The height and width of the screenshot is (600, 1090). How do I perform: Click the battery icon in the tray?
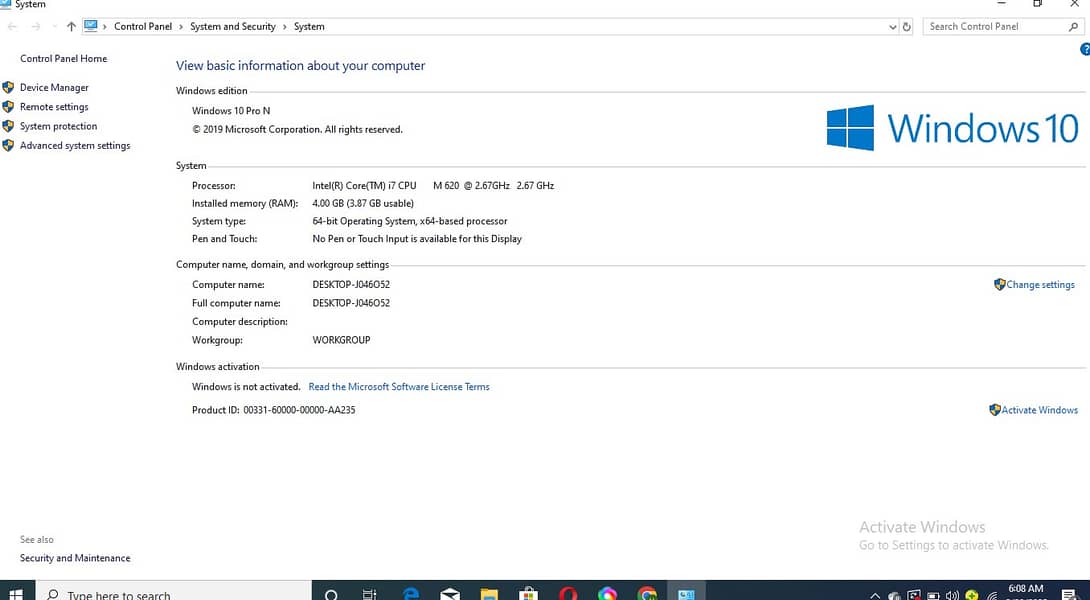[934, 596]
